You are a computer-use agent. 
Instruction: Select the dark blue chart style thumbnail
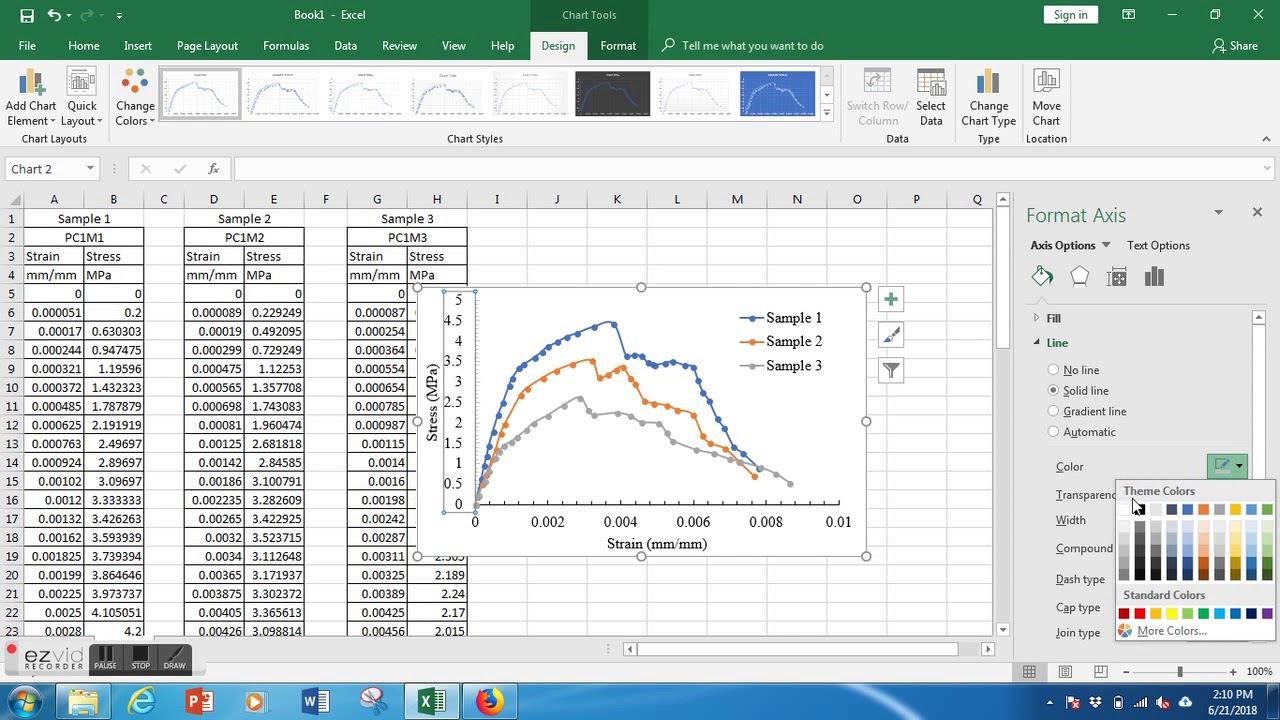click(x=612, y=94)
